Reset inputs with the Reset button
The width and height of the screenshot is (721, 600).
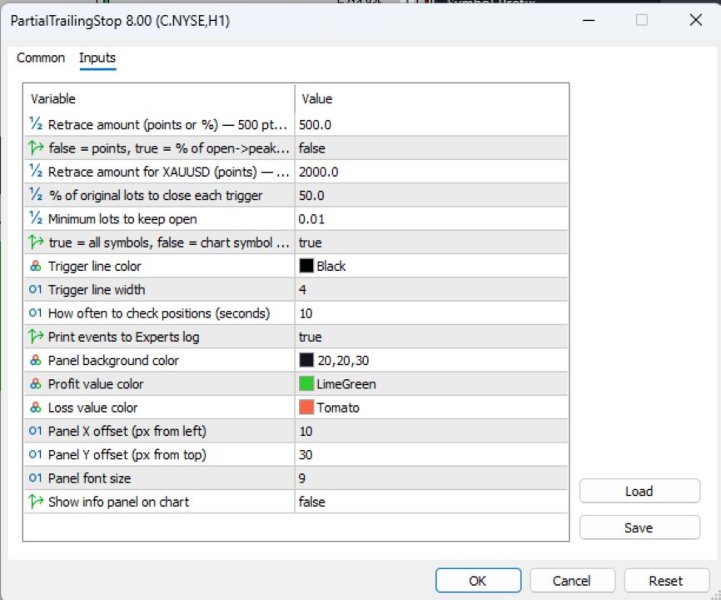pyautogui.click(x=666, y=581)
